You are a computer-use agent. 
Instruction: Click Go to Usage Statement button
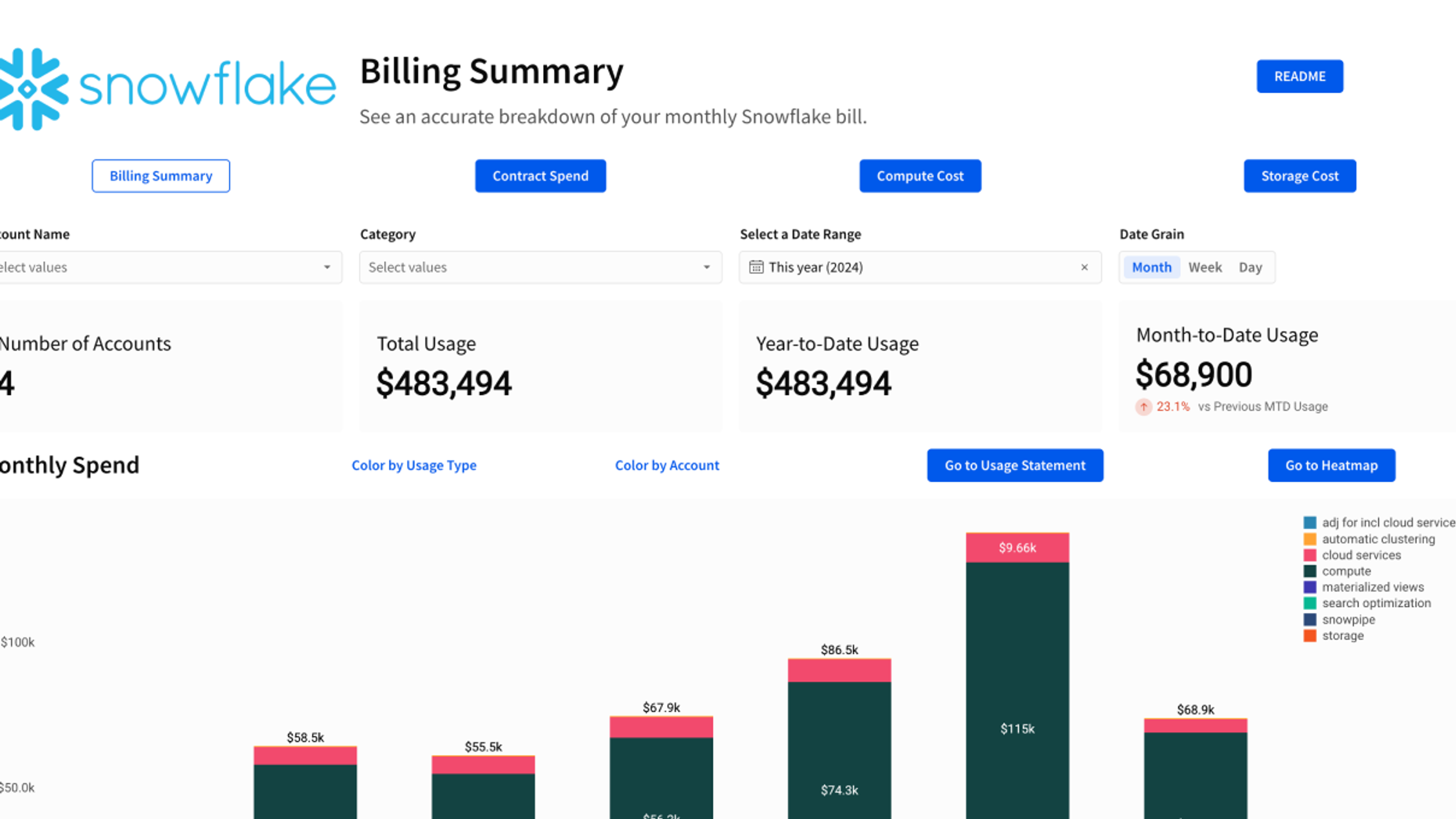pyautogui.click(x=1015, y=465)
